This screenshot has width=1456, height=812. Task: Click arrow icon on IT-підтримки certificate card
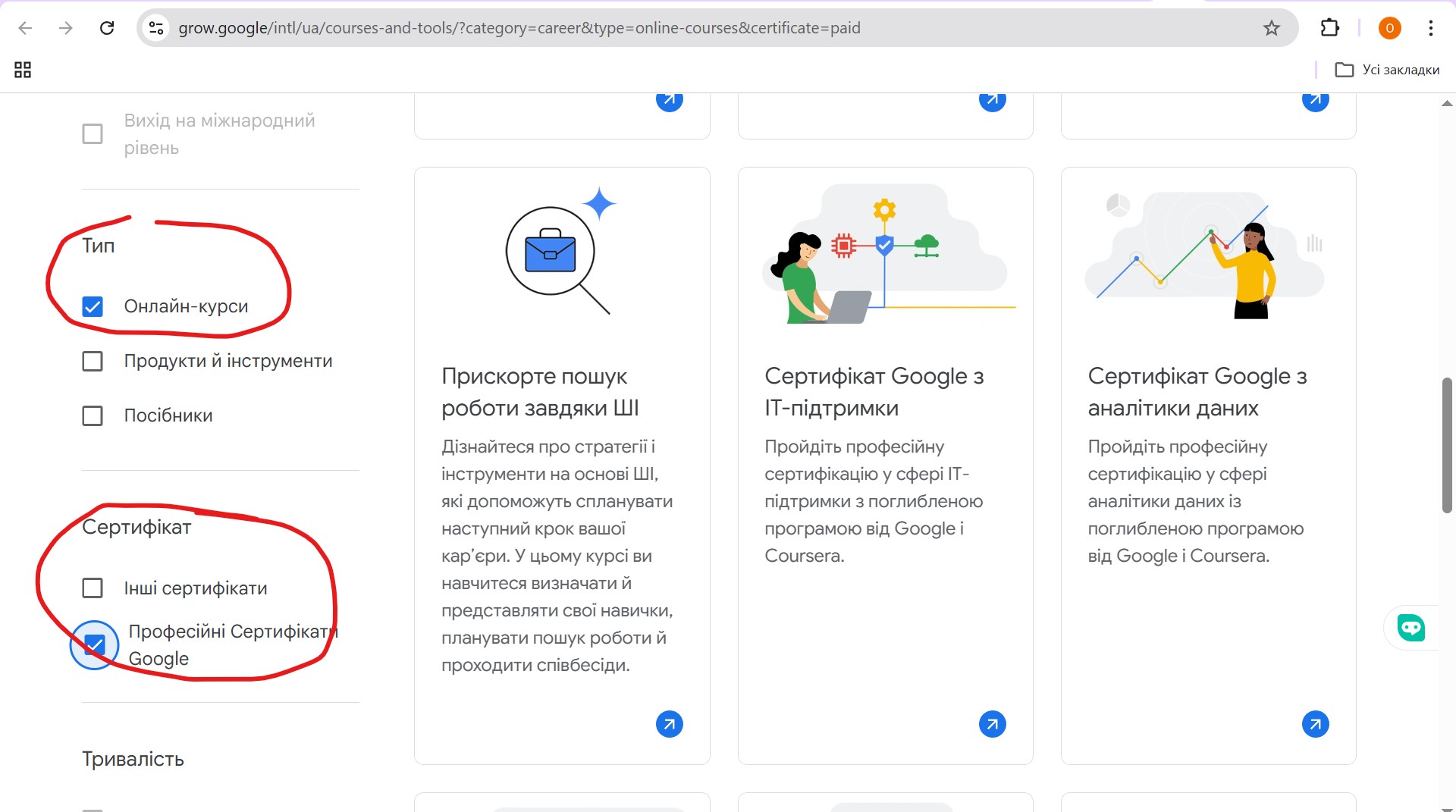pyautogui.click(x=993, y=724)
